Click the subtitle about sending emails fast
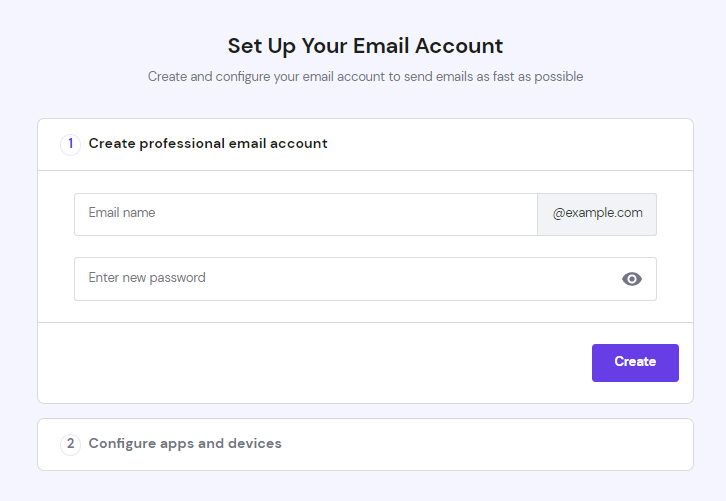The width and height of the screenshot is (726, 501). click(365, 76)
